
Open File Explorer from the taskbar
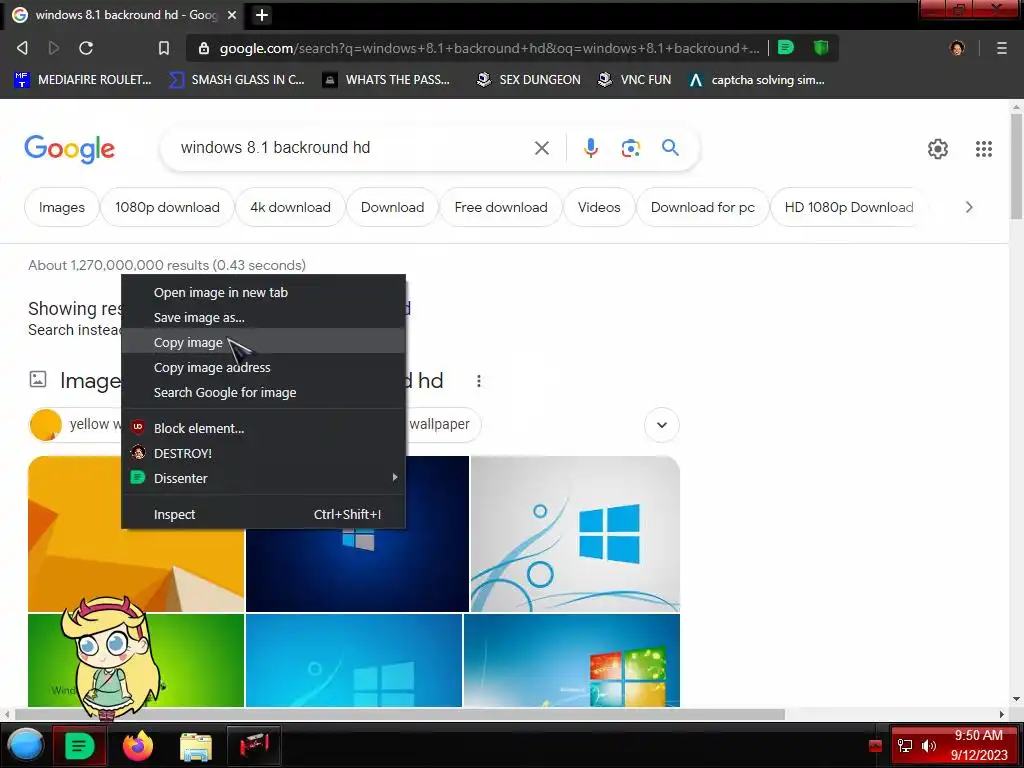pos(195,746)
